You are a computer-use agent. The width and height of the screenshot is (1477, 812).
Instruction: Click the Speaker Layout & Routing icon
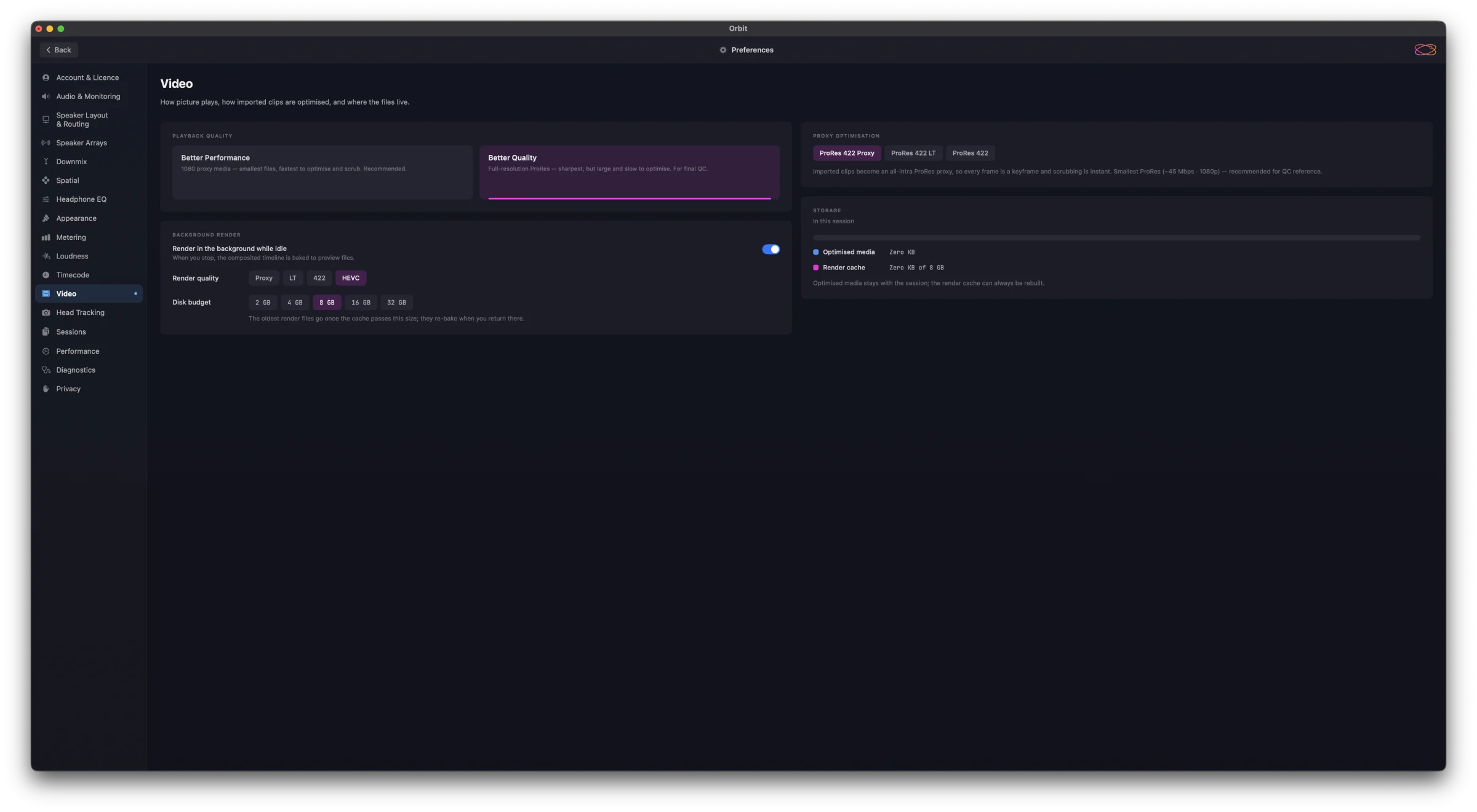[x=46, y=120]
